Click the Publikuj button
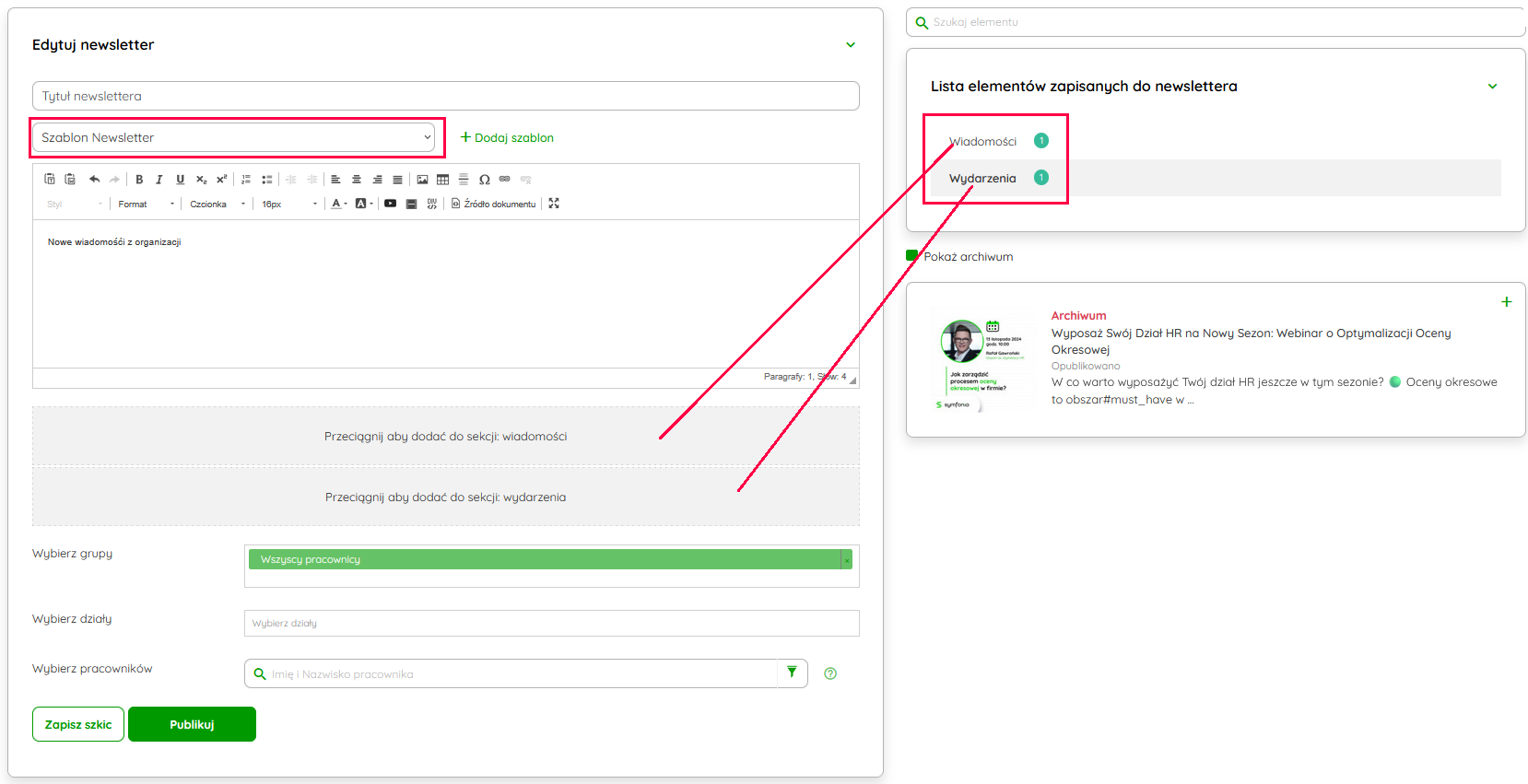This screenshot has width=1528, height=784. click(x=192, y=724)
